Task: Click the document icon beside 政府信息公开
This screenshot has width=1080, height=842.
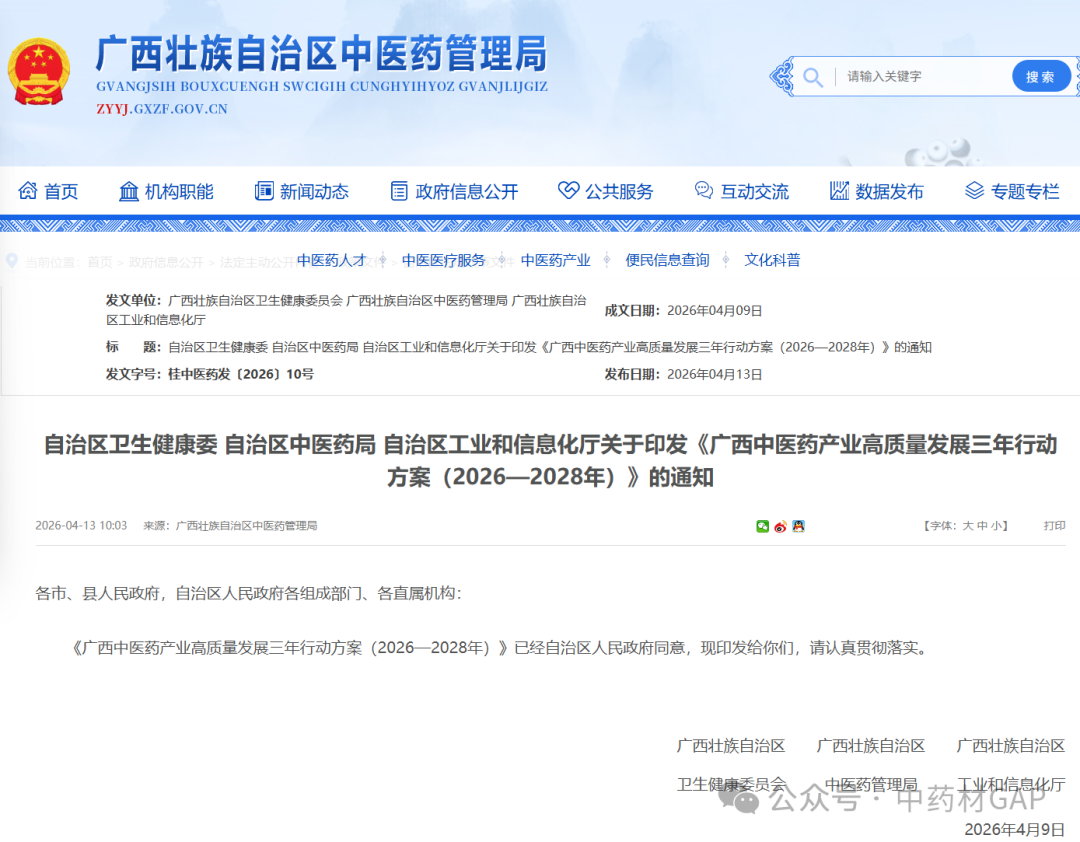Action: (399, 191)
